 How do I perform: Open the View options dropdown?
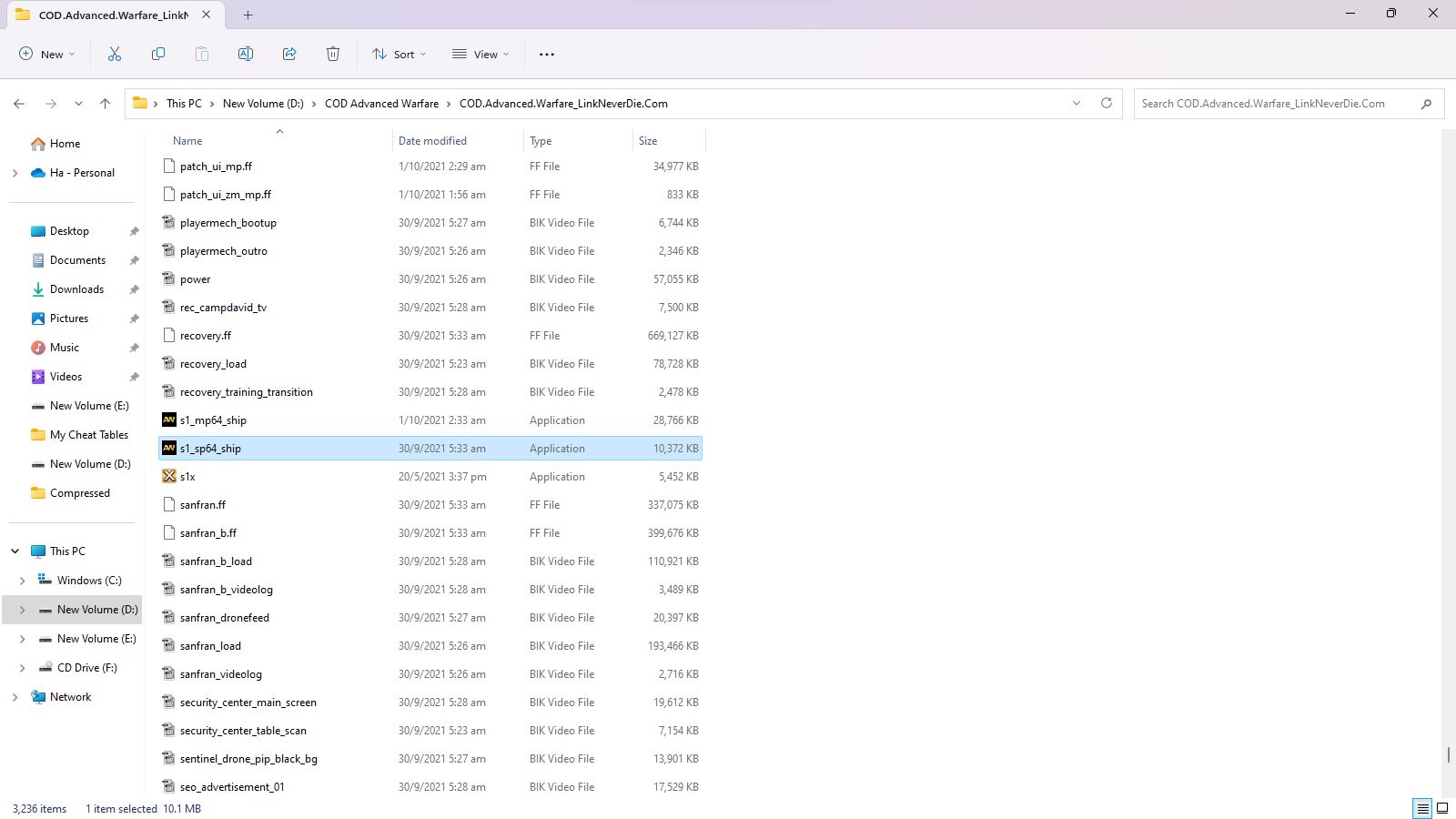[x=480, y=54]
